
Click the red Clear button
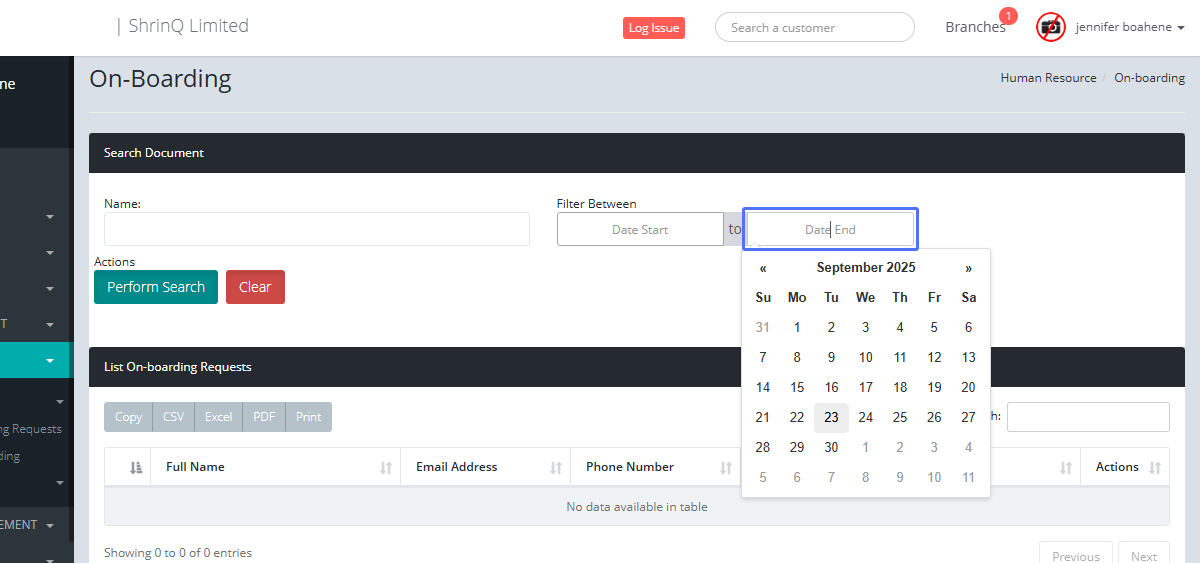click(255, 287)
